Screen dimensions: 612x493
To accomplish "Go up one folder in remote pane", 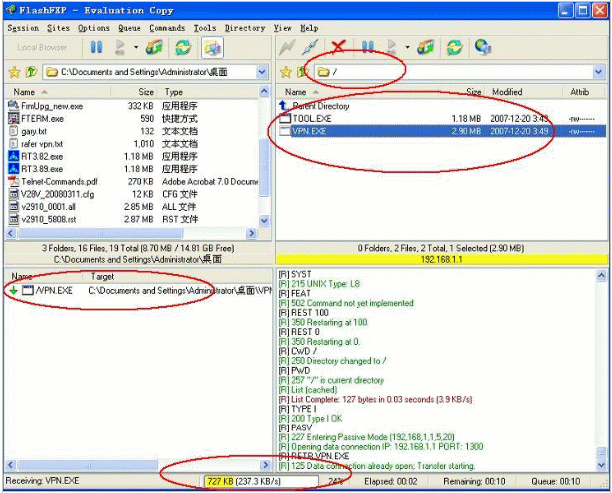I will point(302,72).
